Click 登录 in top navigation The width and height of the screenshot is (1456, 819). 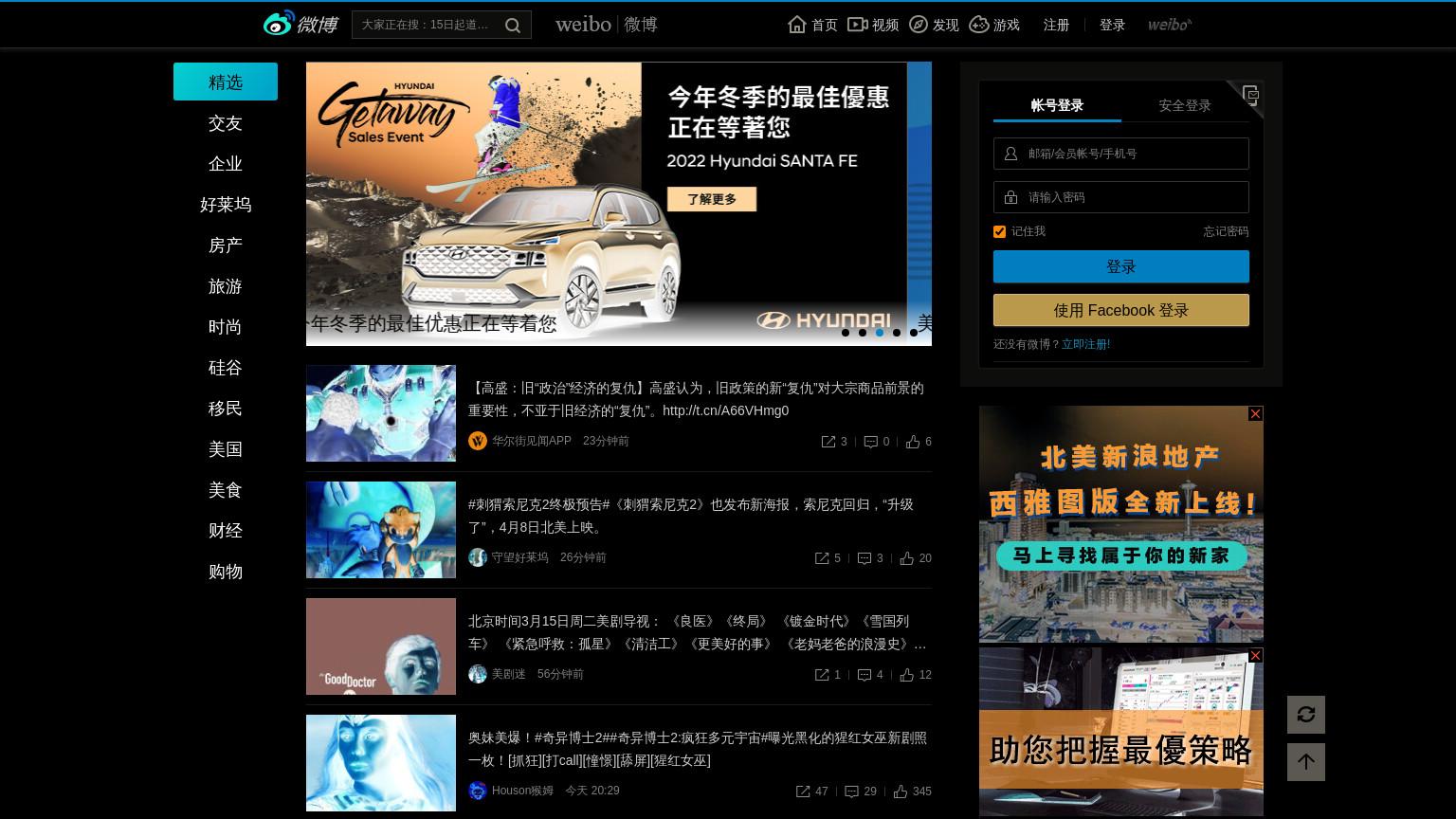(x=1112, y=25)
